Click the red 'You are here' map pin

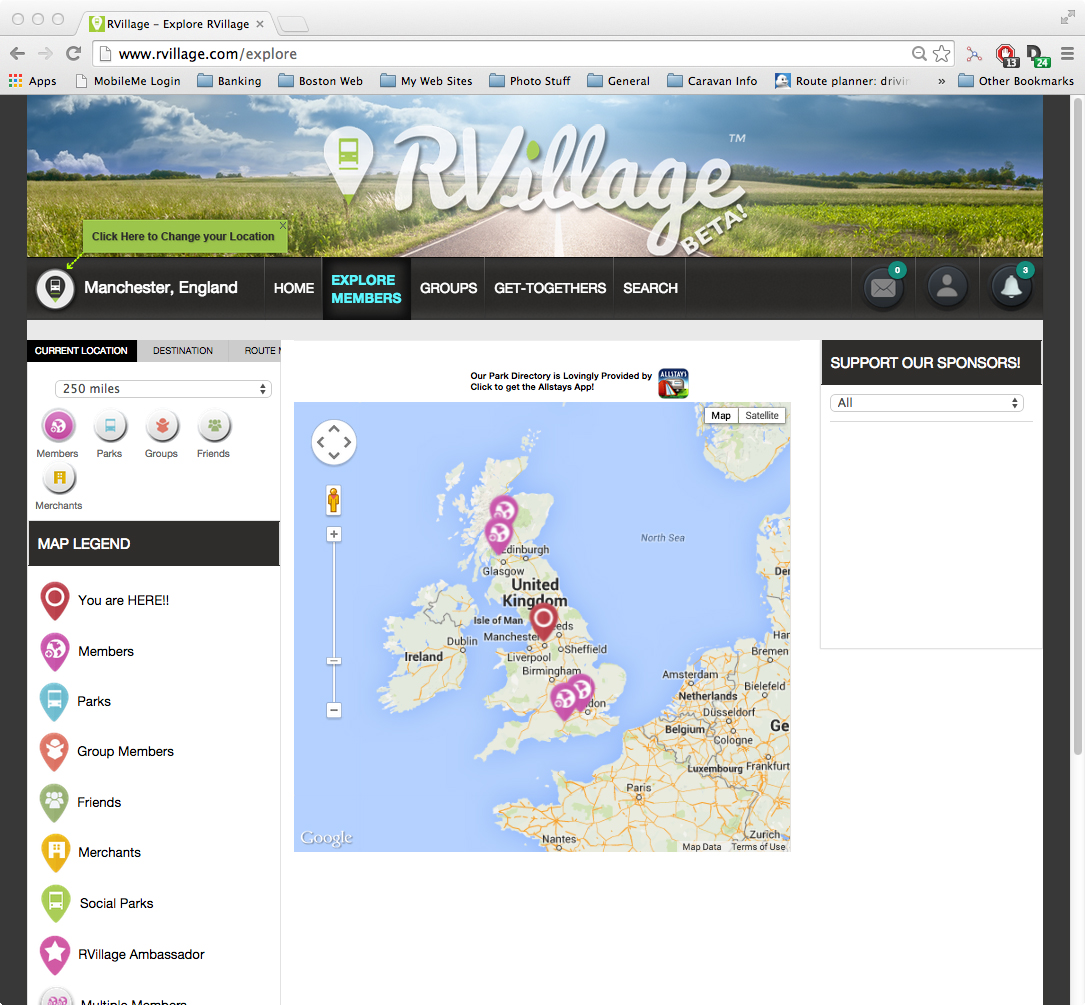click(543, 621)
